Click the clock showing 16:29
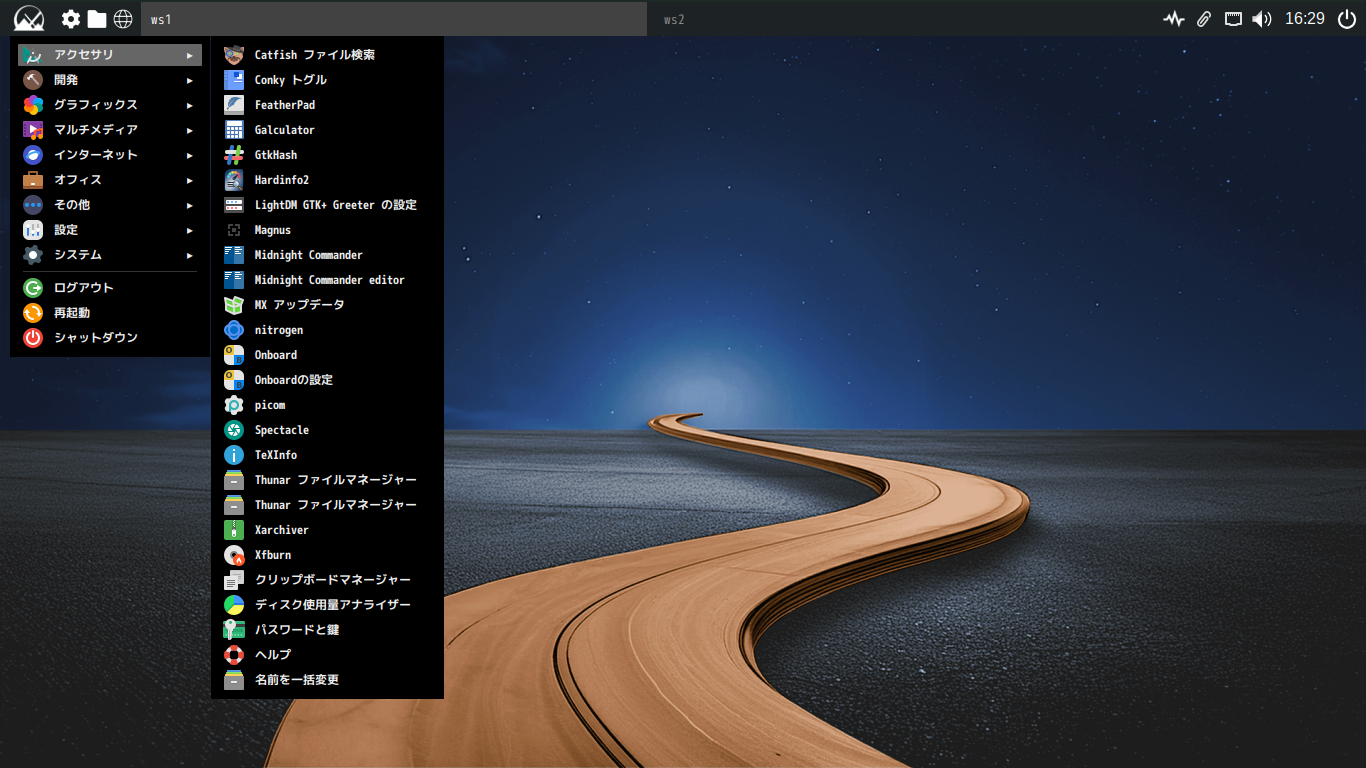 [x=1304, y=19]
